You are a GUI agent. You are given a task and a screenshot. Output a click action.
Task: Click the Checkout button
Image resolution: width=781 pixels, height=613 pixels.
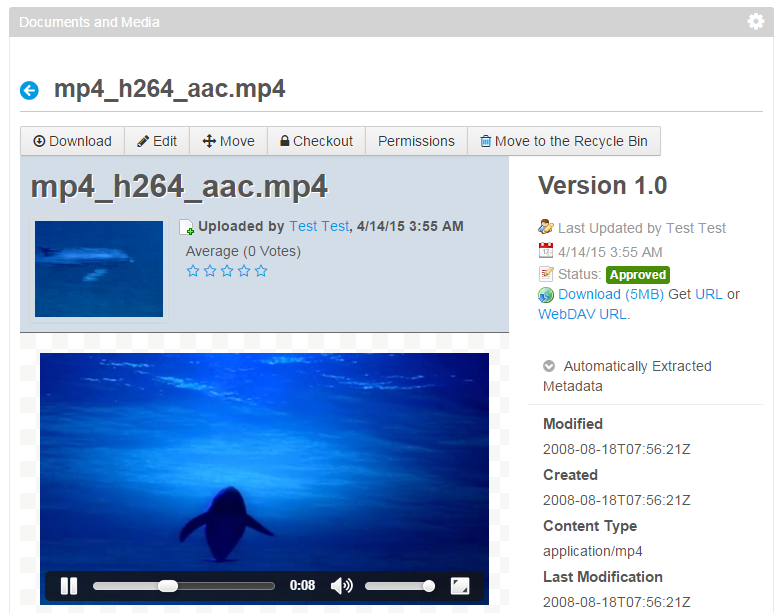[316, 141]
